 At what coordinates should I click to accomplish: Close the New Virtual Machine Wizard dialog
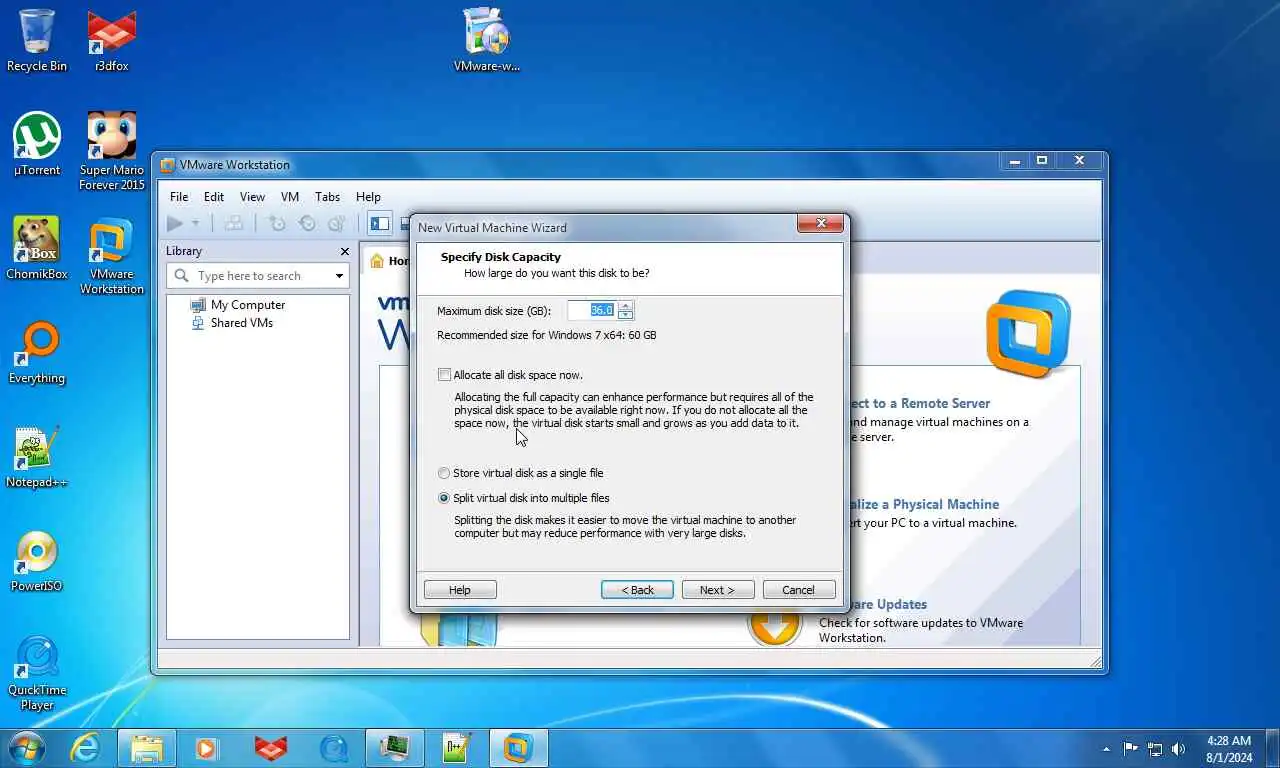821,224
